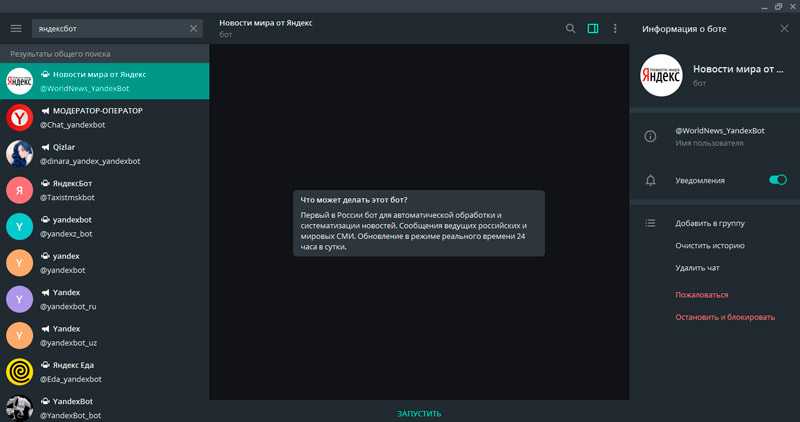Minimize the Telegram window

click(764, 7)
